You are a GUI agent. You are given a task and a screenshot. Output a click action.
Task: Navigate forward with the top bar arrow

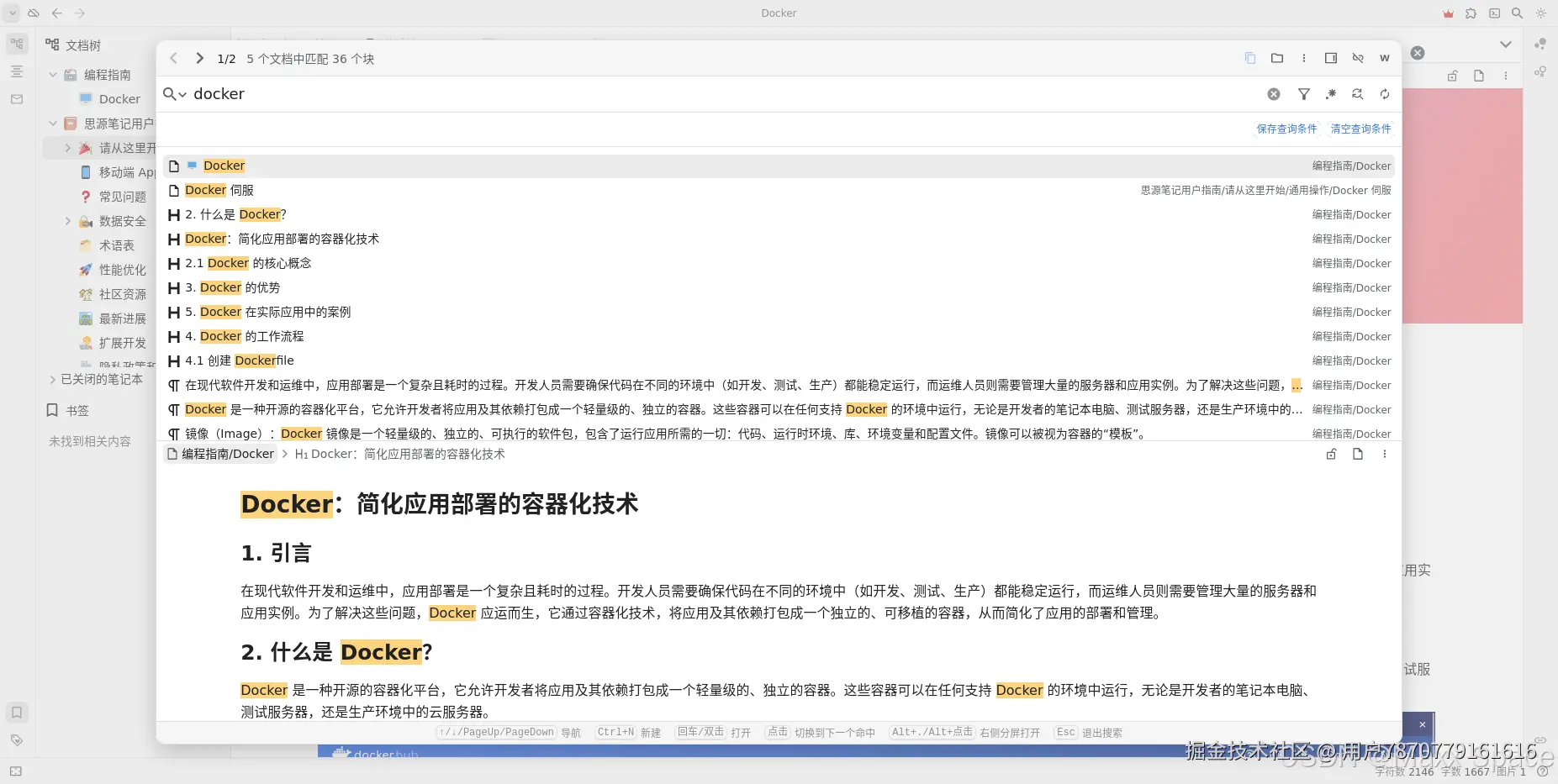coord(80,13)
